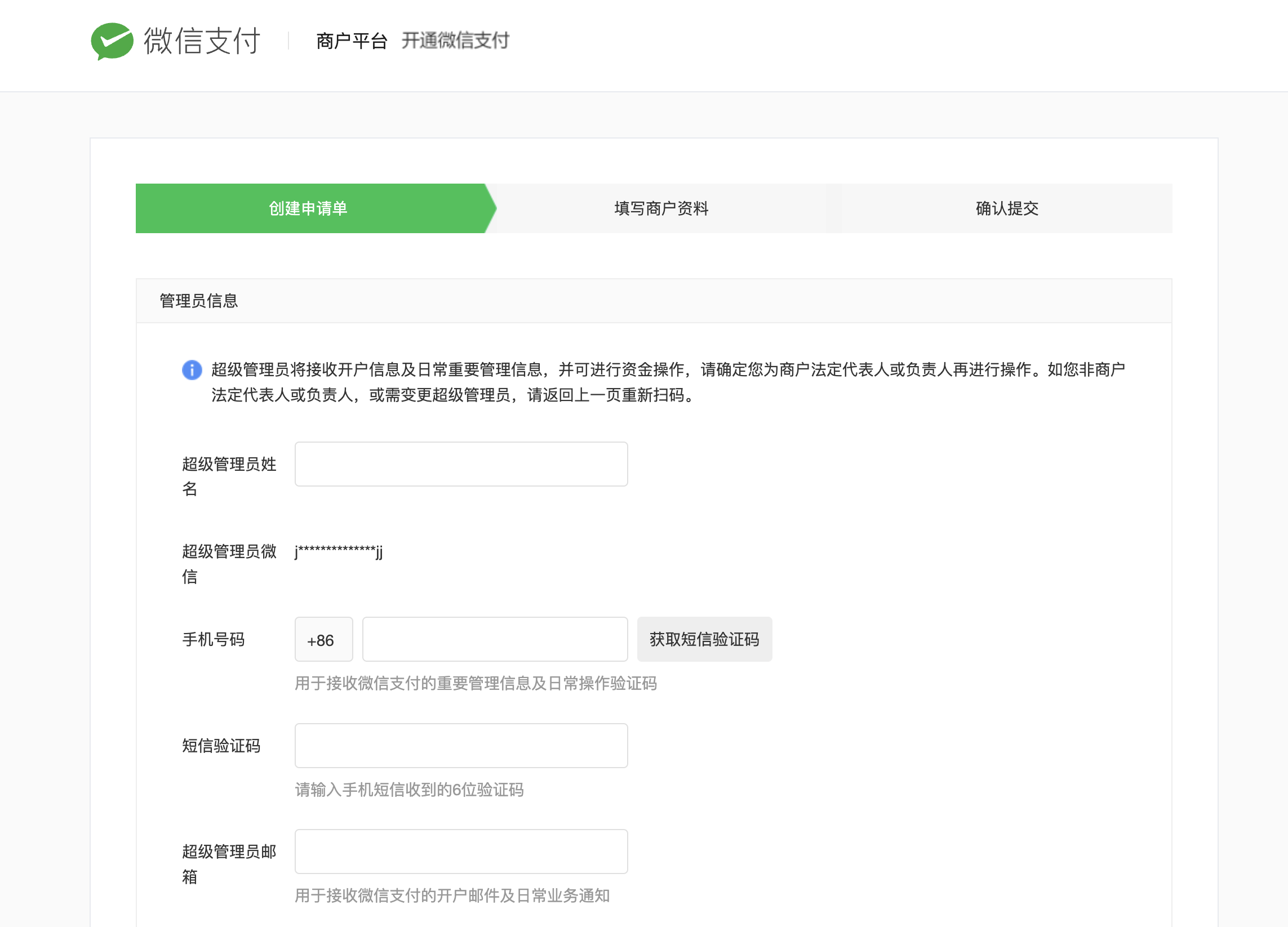Focus the 超级管理员邮箱 input field
This screenshot has height=927, width=1288.
(461, 852)
